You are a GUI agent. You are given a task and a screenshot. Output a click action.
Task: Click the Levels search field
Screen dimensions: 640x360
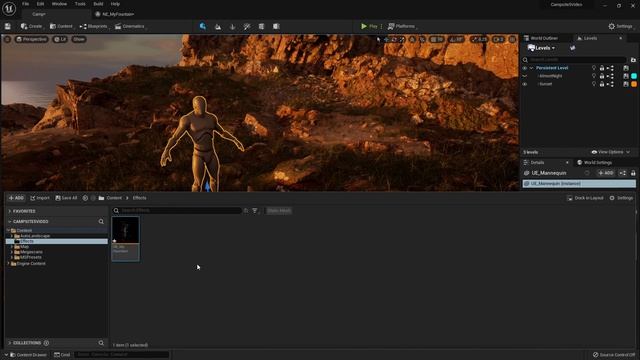[x=576, y=60]
